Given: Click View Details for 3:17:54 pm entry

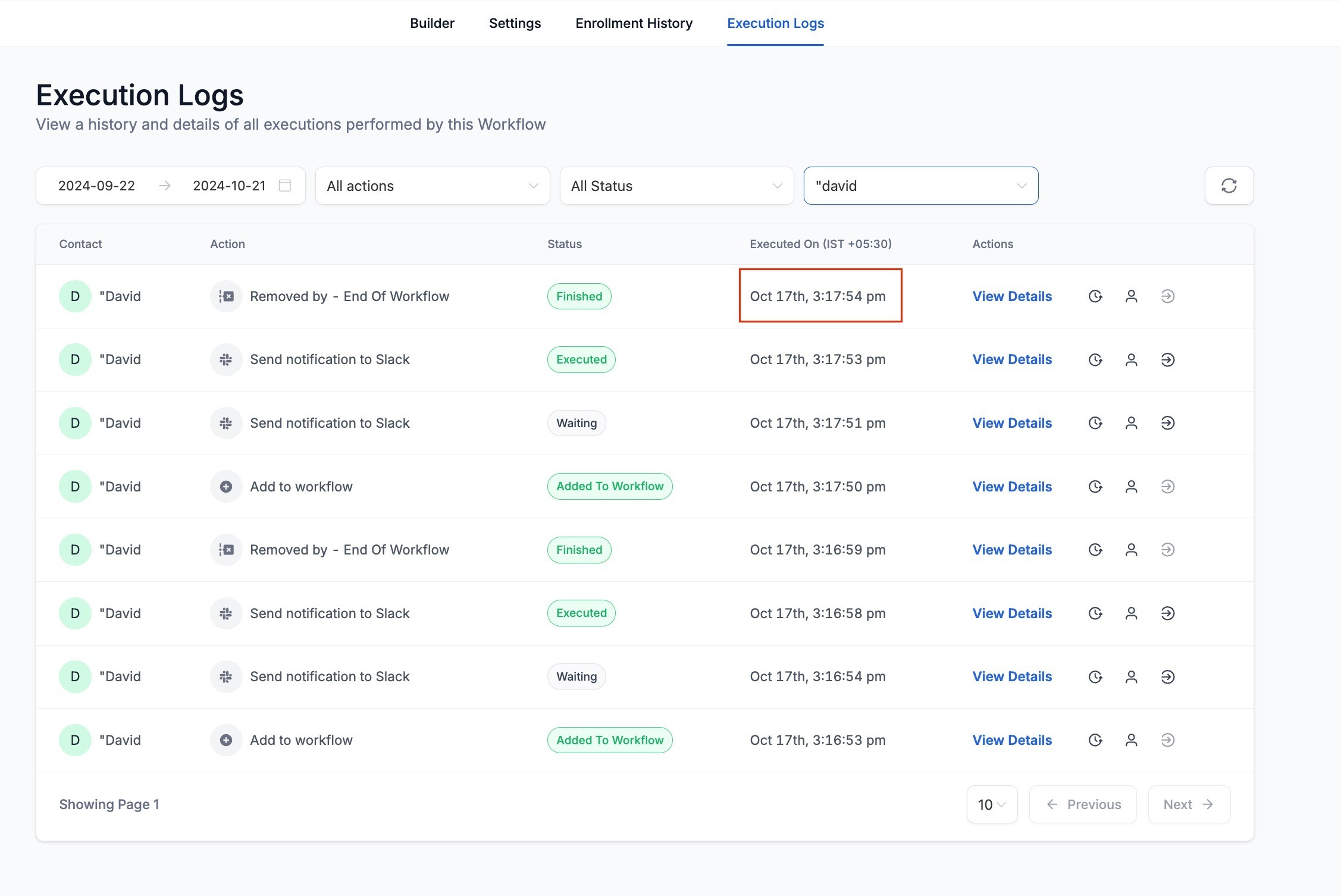Looking at the screenshot, I should click(x=1011, y=296).
